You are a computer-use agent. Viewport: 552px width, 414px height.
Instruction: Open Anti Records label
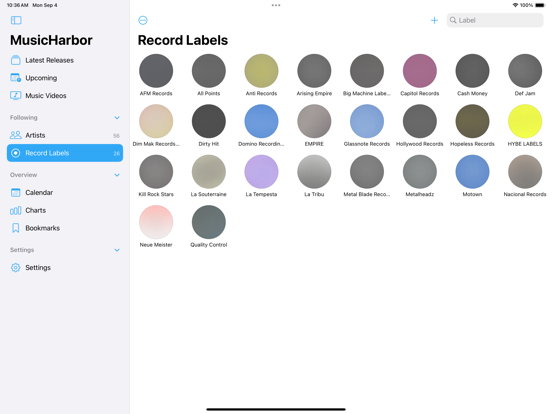coord(261,71)
